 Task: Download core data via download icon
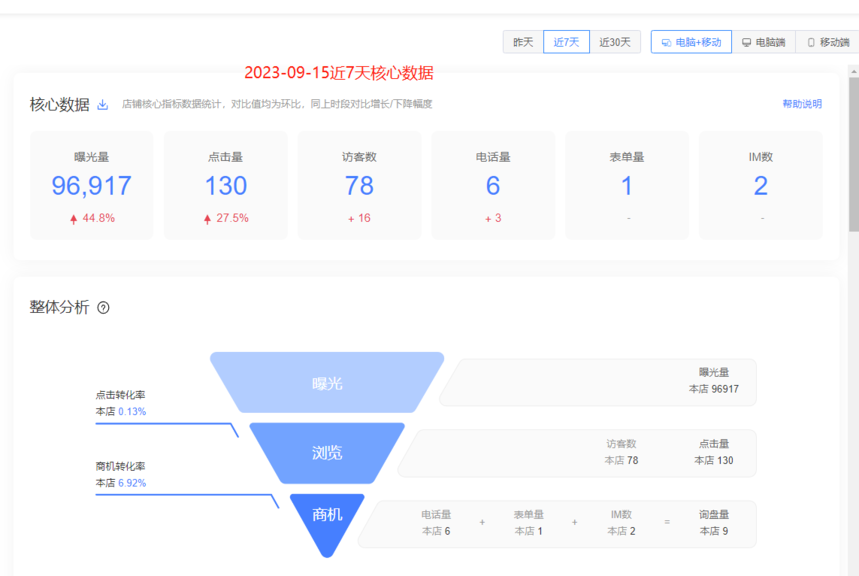click(x=102, y=104)
